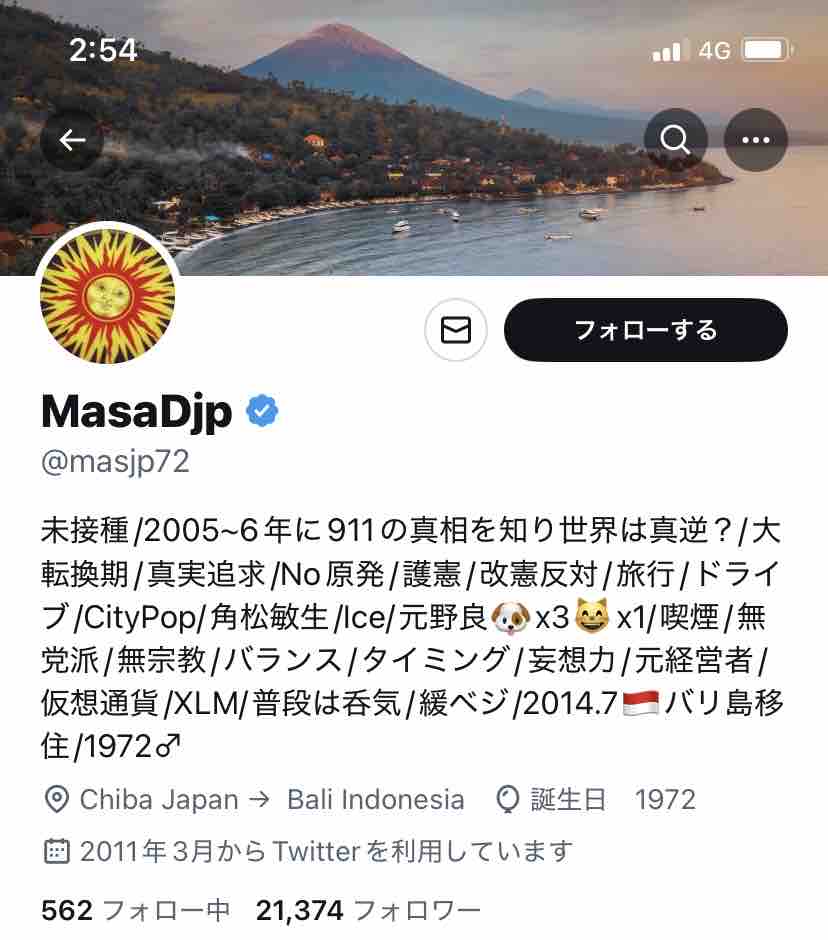Tap the back arrow button

(x=72, y=140)
